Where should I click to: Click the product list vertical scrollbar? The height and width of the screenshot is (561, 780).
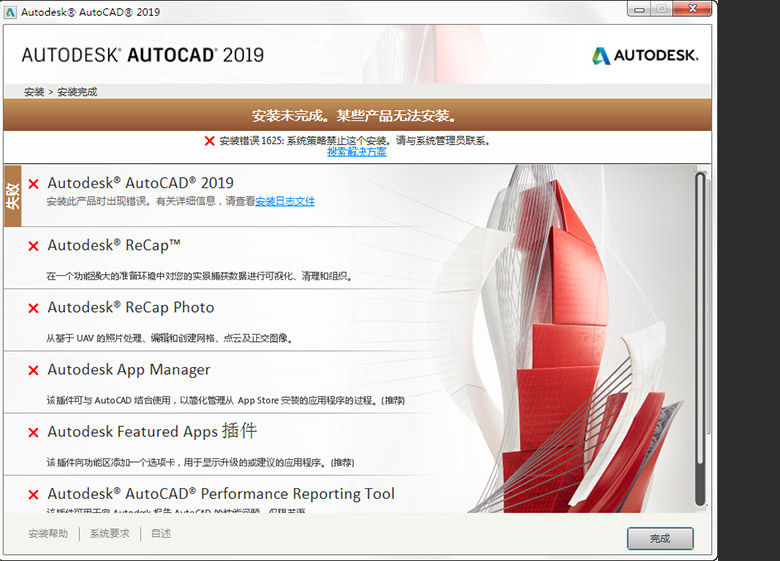coord(700,339)
